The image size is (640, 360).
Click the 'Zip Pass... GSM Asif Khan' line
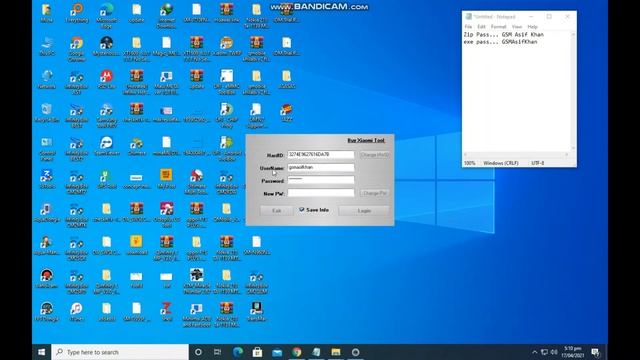504,35
